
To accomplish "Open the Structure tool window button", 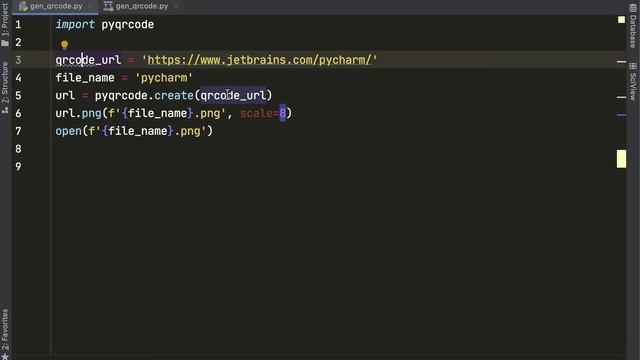I will coord(5,87).
